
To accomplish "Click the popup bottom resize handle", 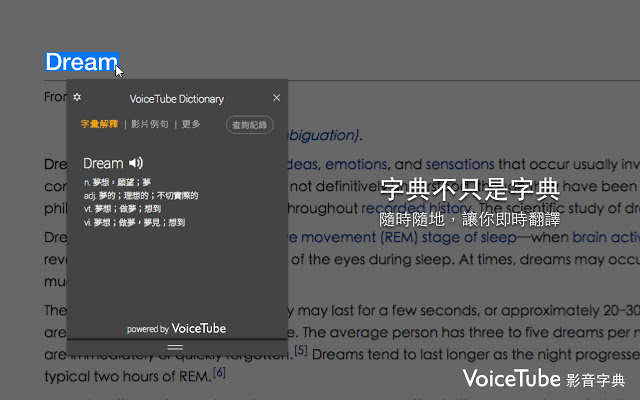I will point(175,347).
